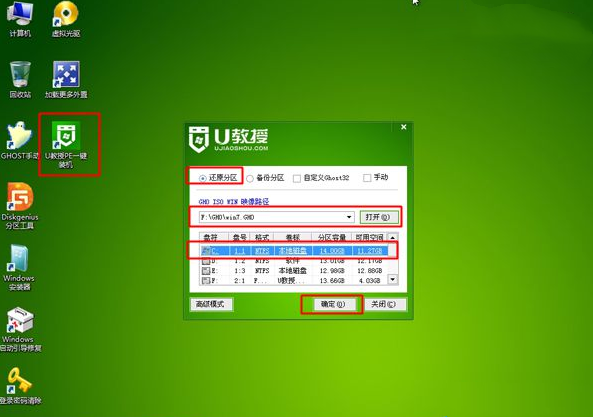Select the 还原分区 radio button
Screen dimensions: 593x417
point(203,178)
